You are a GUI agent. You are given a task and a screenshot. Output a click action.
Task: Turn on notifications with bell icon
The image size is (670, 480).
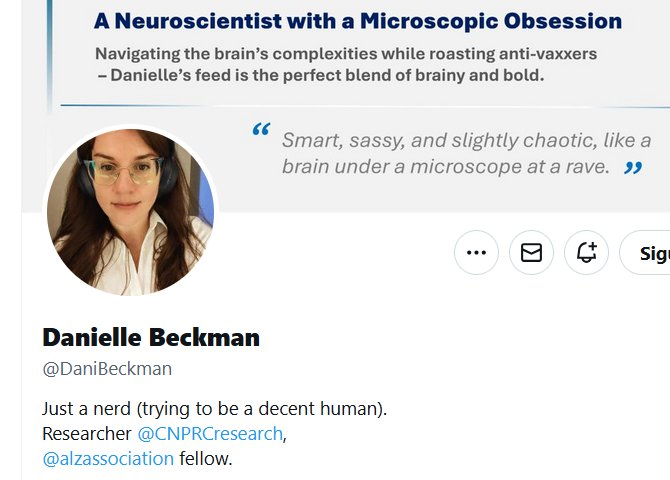tap(587, 253)
